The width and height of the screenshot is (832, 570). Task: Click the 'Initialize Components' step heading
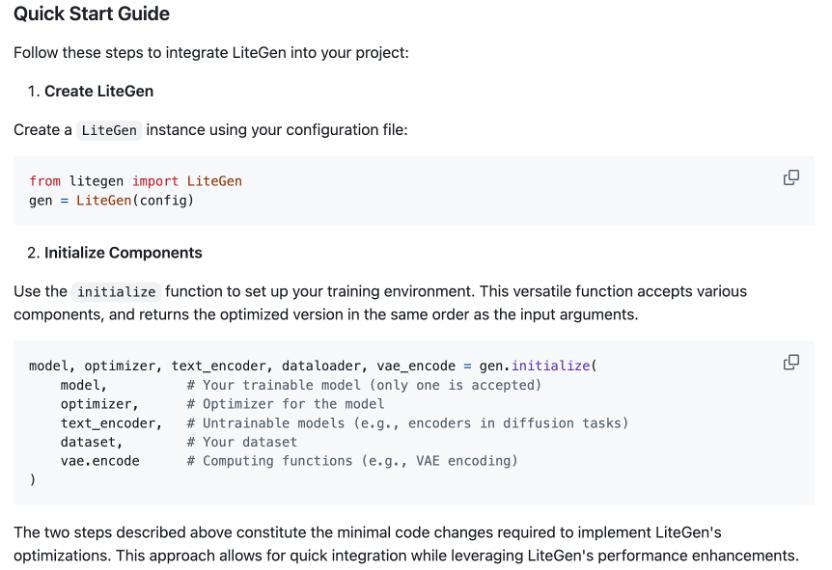(123, 253)
